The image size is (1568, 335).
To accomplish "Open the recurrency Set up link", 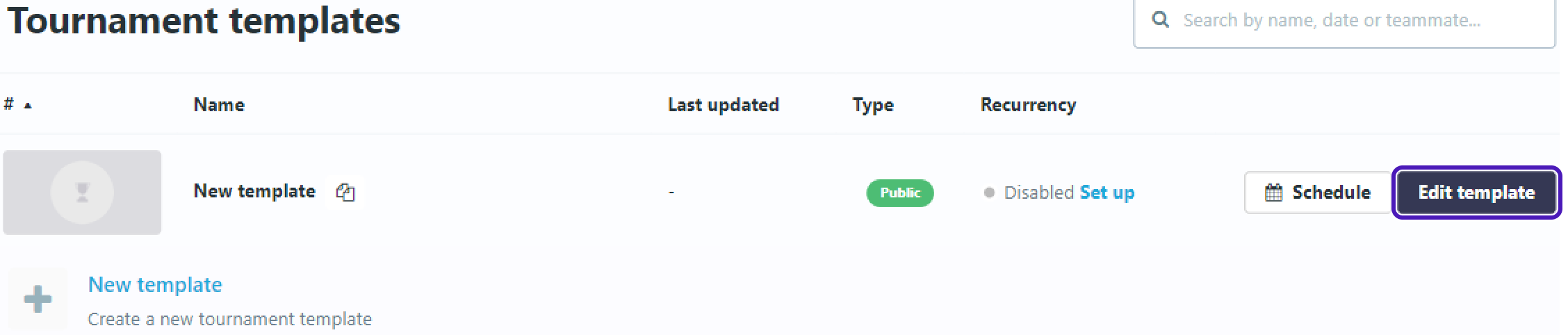I will coord(1106,193).
